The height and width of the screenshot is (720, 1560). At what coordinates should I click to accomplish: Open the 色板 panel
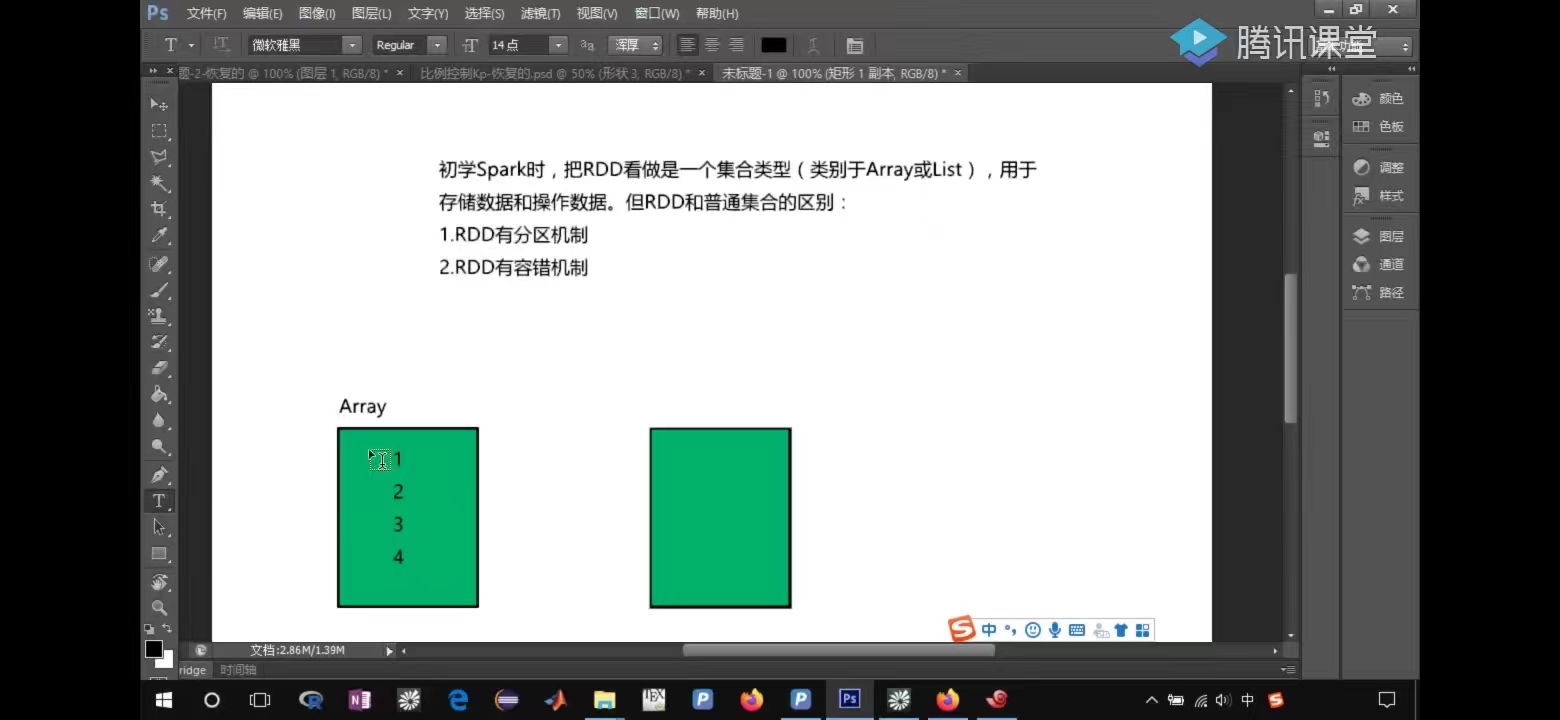[x=1379, y=127]
